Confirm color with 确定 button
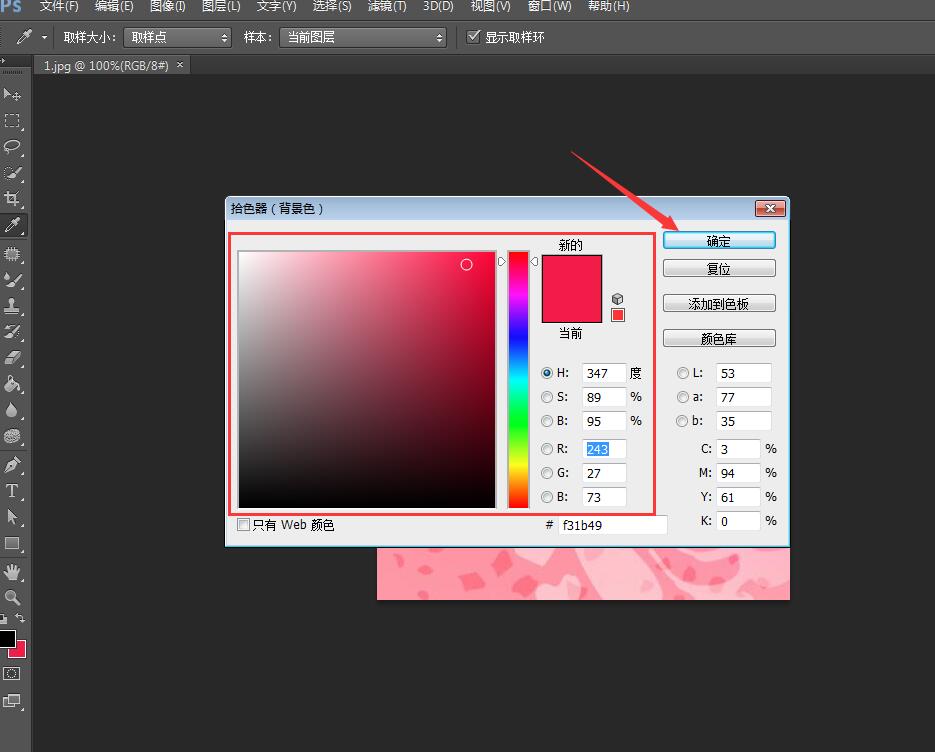935x752 pixels. click(x=719, y=240)
